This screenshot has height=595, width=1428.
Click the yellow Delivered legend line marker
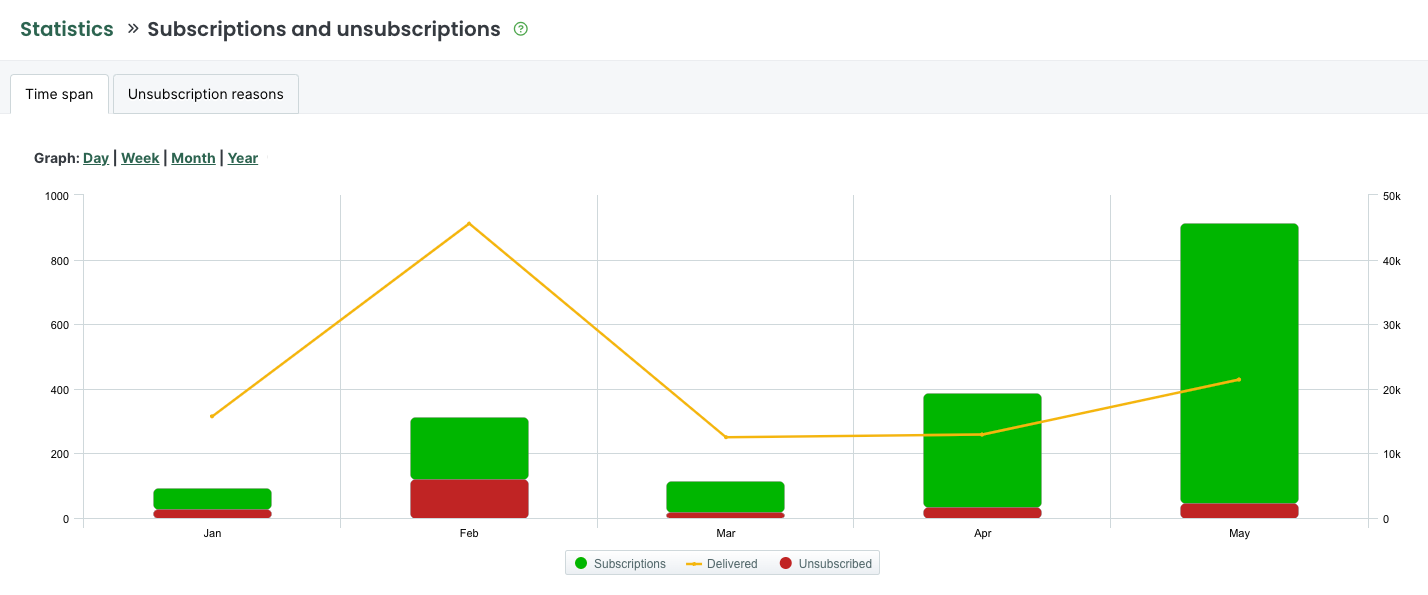pos(694,564)
